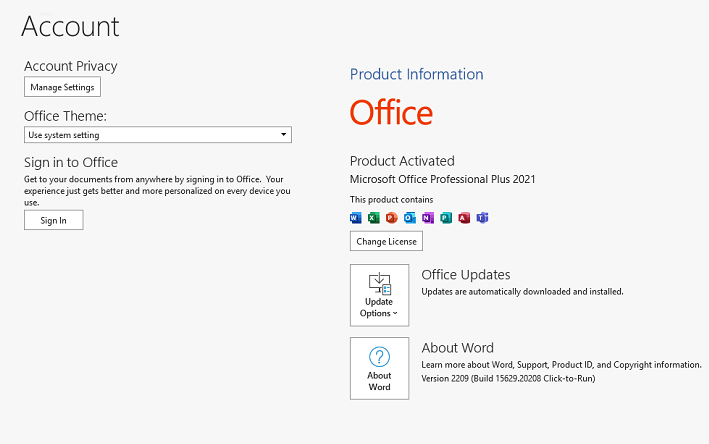The image size is (709, 444).
Task: Click the Teams app icon
Action: (x=482, y=218)
